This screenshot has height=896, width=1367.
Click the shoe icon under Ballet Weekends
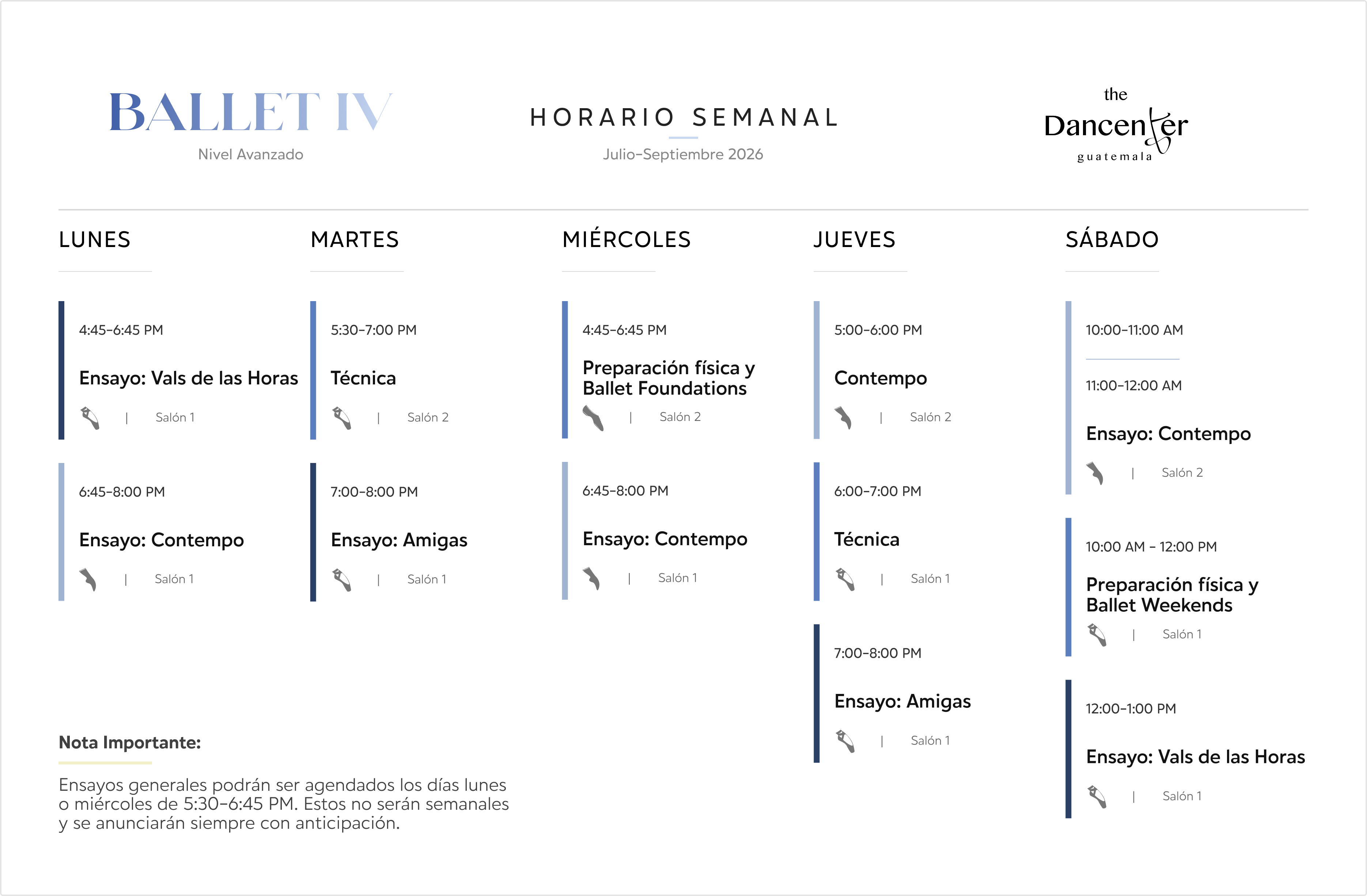pyautogui.click(x=1097, y=635)
